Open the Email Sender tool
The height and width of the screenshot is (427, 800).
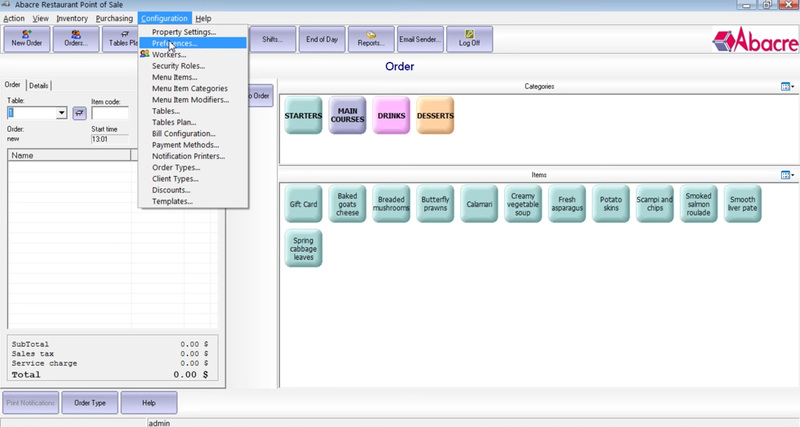point(420,39)
